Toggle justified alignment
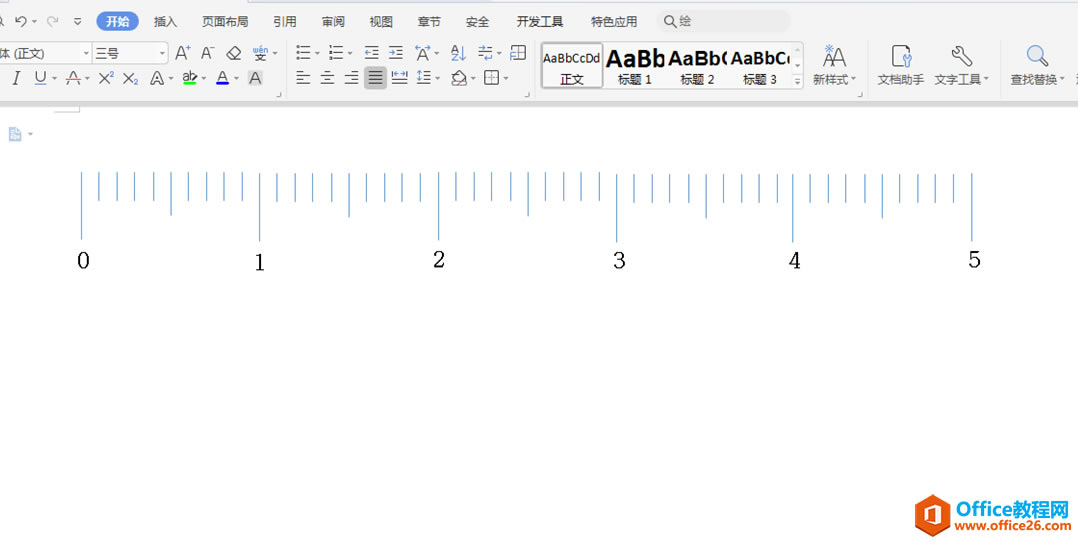 (375, 78)
